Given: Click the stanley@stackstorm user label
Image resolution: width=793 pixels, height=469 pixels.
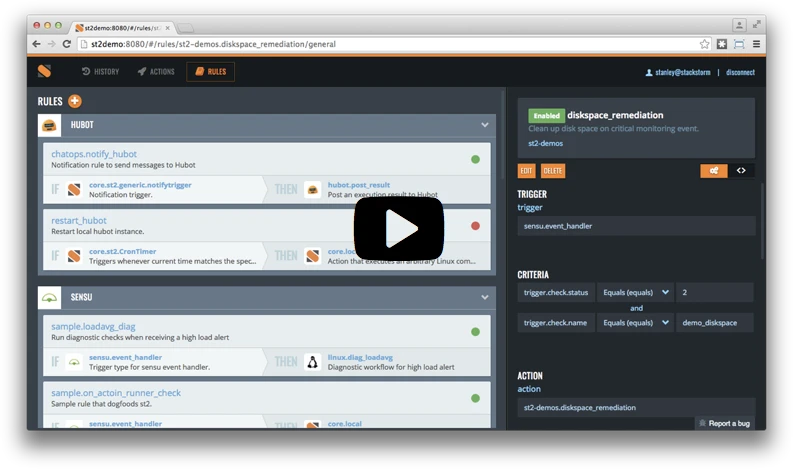Looking at the screenshot, I should [x=678, y=72].
